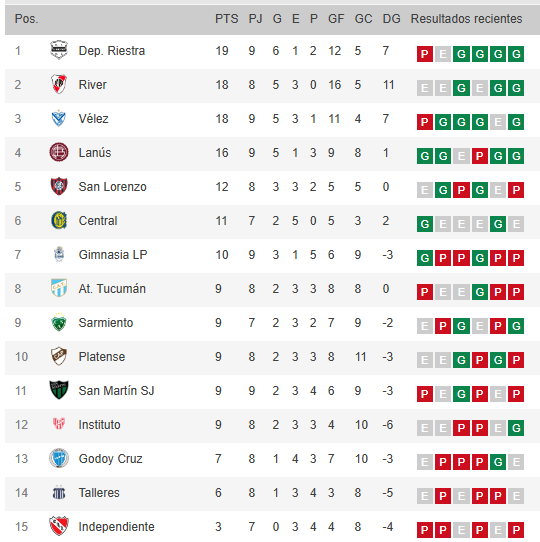Click the Platense shield icon
This screenshot has height=542, width=540.
59,356
